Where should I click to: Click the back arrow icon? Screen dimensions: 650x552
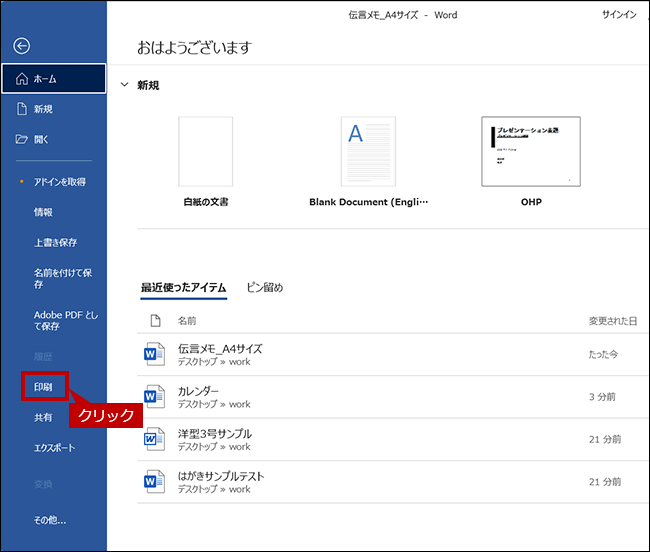click(x=22, y=46)
